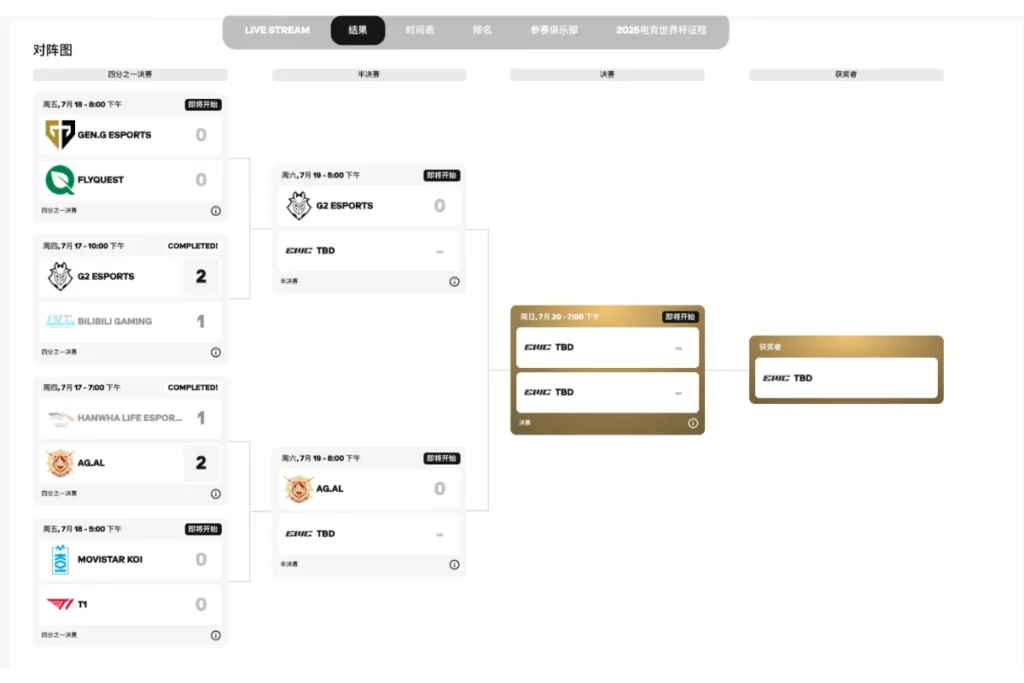This screenshot has height=683, width=1024.
Task: Click the Bilibili Gaming team row
Action: (130, 321)
